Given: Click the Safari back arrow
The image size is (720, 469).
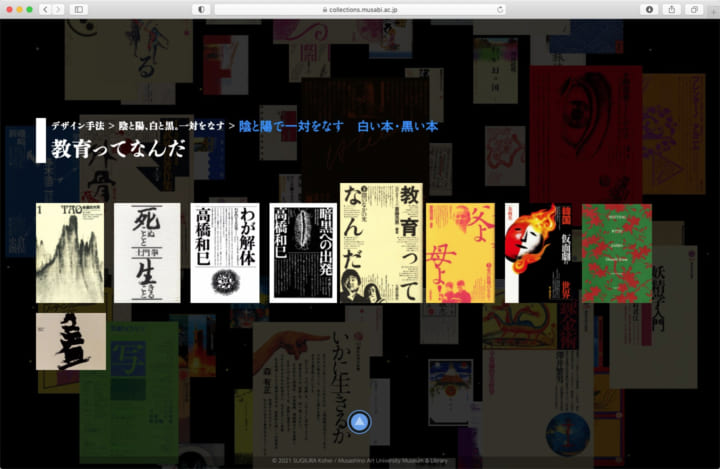Looking at the screenshot, I should click(45, 9).
